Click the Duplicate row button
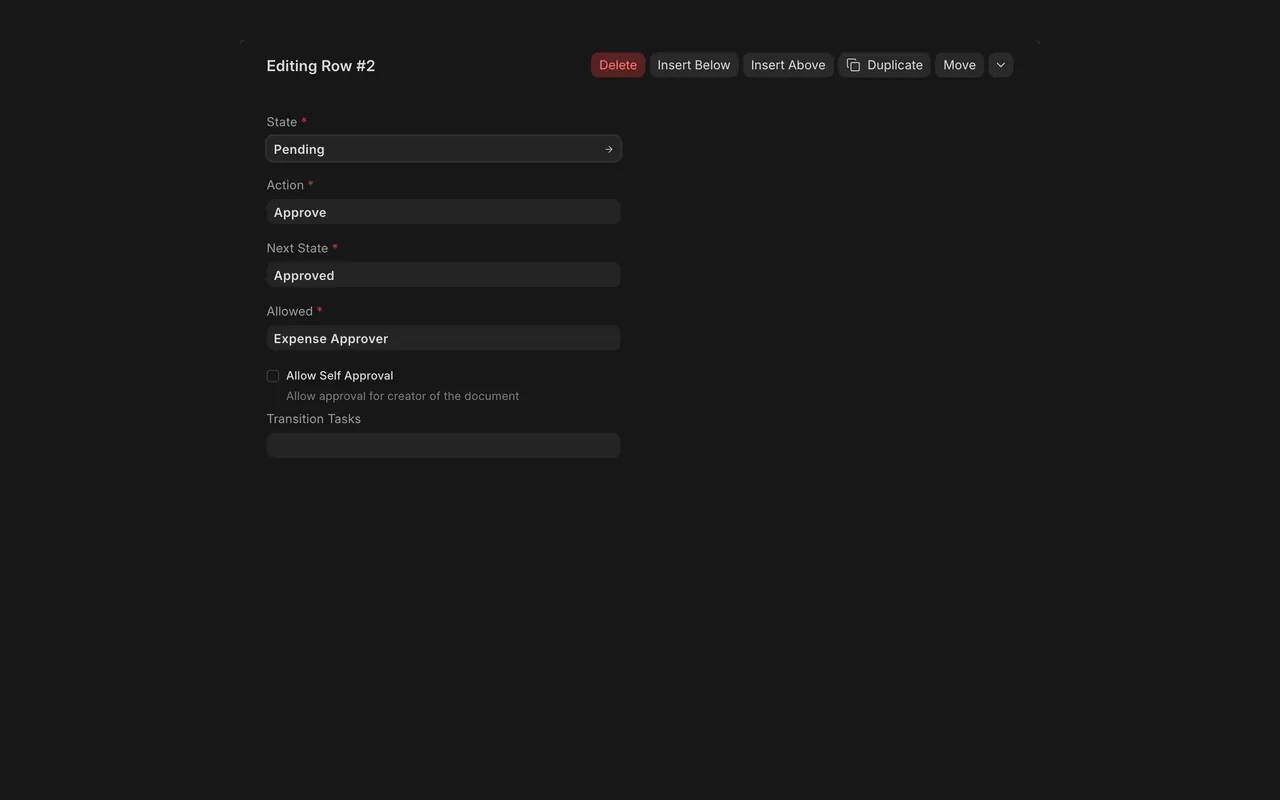This screenshot has width=1280, height=800. pos(885,65)
